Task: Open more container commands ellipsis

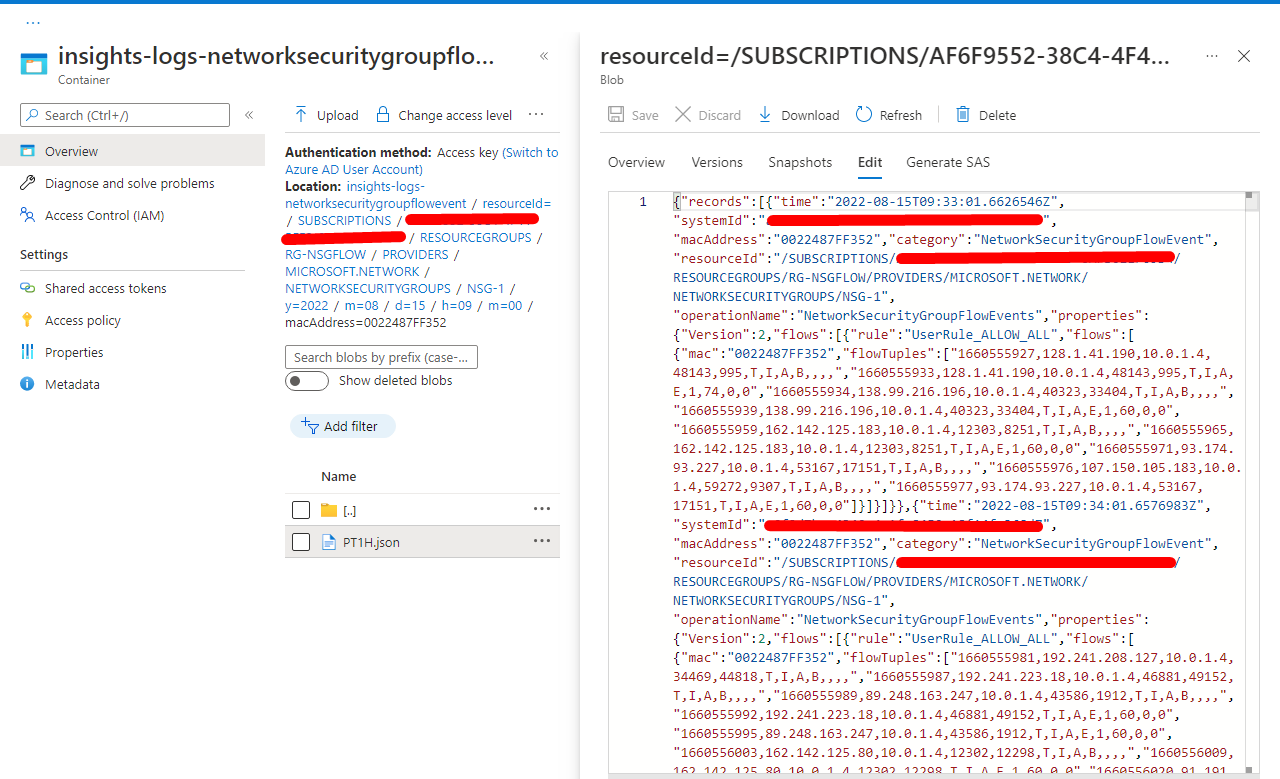Action: 536,115
